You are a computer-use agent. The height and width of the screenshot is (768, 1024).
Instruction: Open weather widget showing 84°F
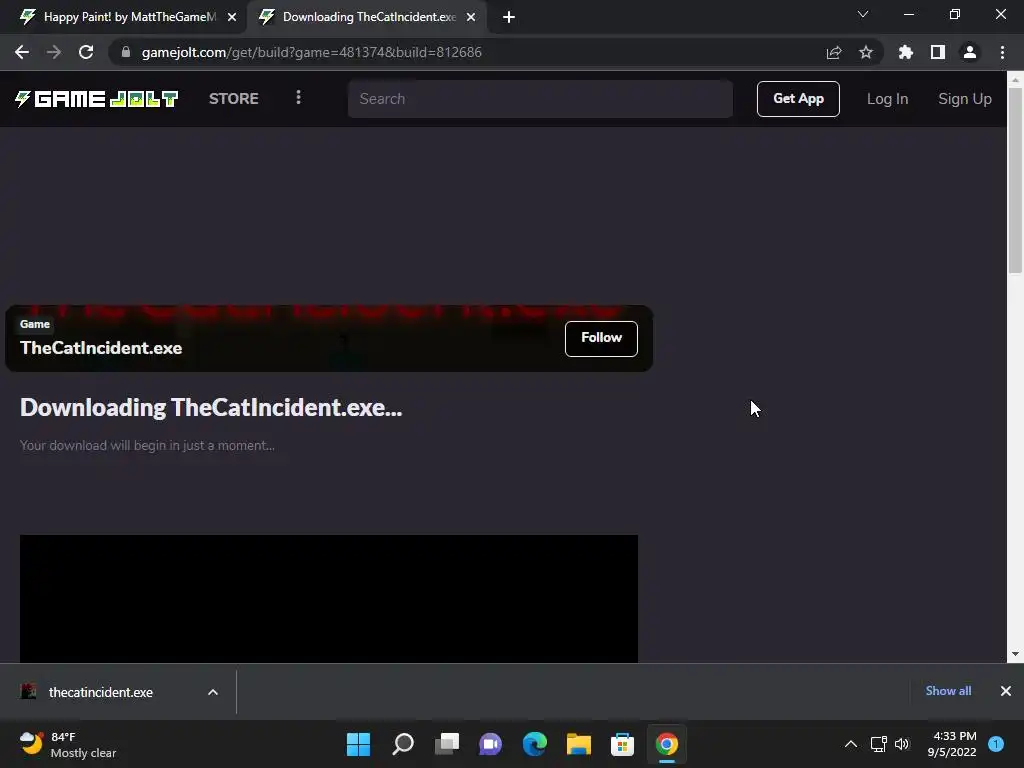[x=67, y=744]
